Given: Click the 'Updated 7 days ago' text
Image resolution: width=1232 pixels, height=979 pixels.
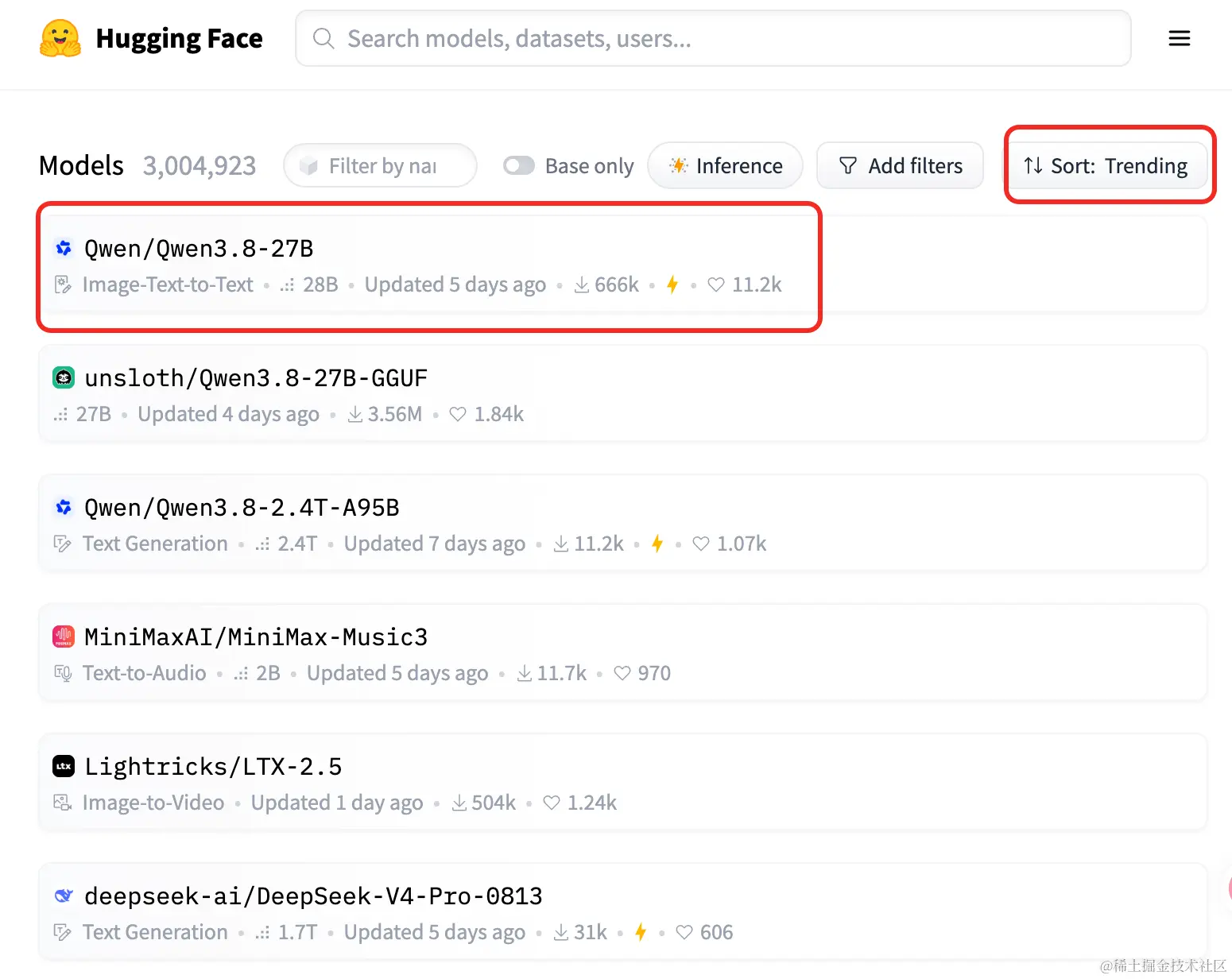Looking at the screenshot, I should coord(435,544).
